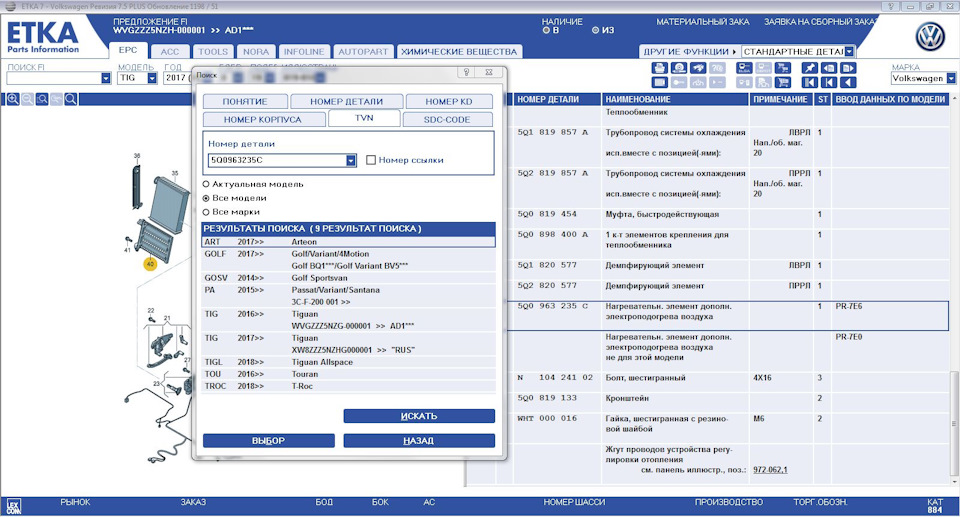Screen dimensions: 960x517
Task: Select the ПОНЯТИЕ search tab
Action: (x=245, y=102)
